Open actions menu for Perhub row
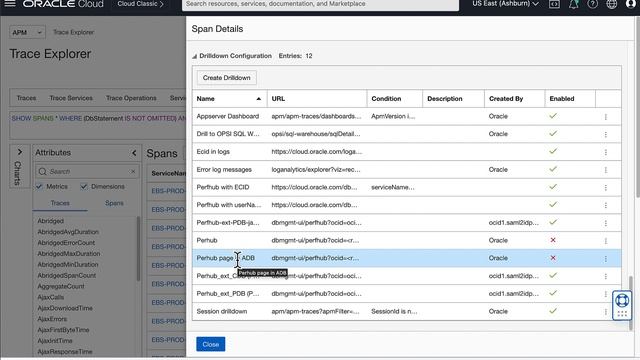 (606, 241)
